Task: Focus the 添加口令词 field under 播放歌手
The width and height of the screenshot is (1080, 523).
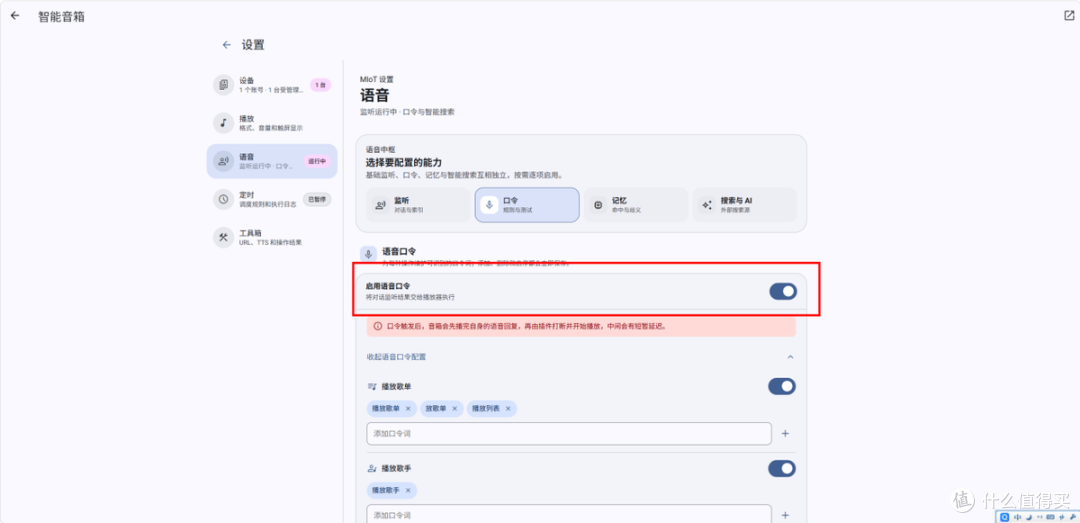Action: (x=569, y=514)
